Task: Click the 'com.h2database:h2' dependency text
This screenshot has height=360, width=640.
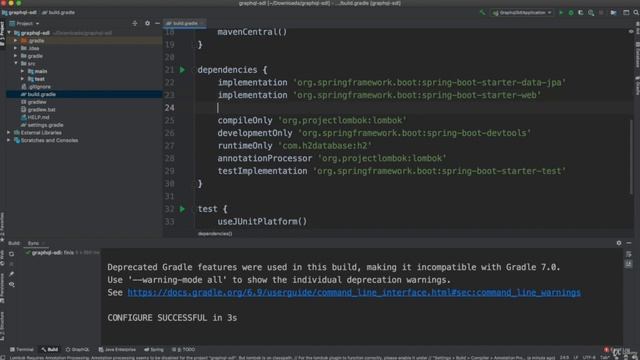Action: (325, 146)
